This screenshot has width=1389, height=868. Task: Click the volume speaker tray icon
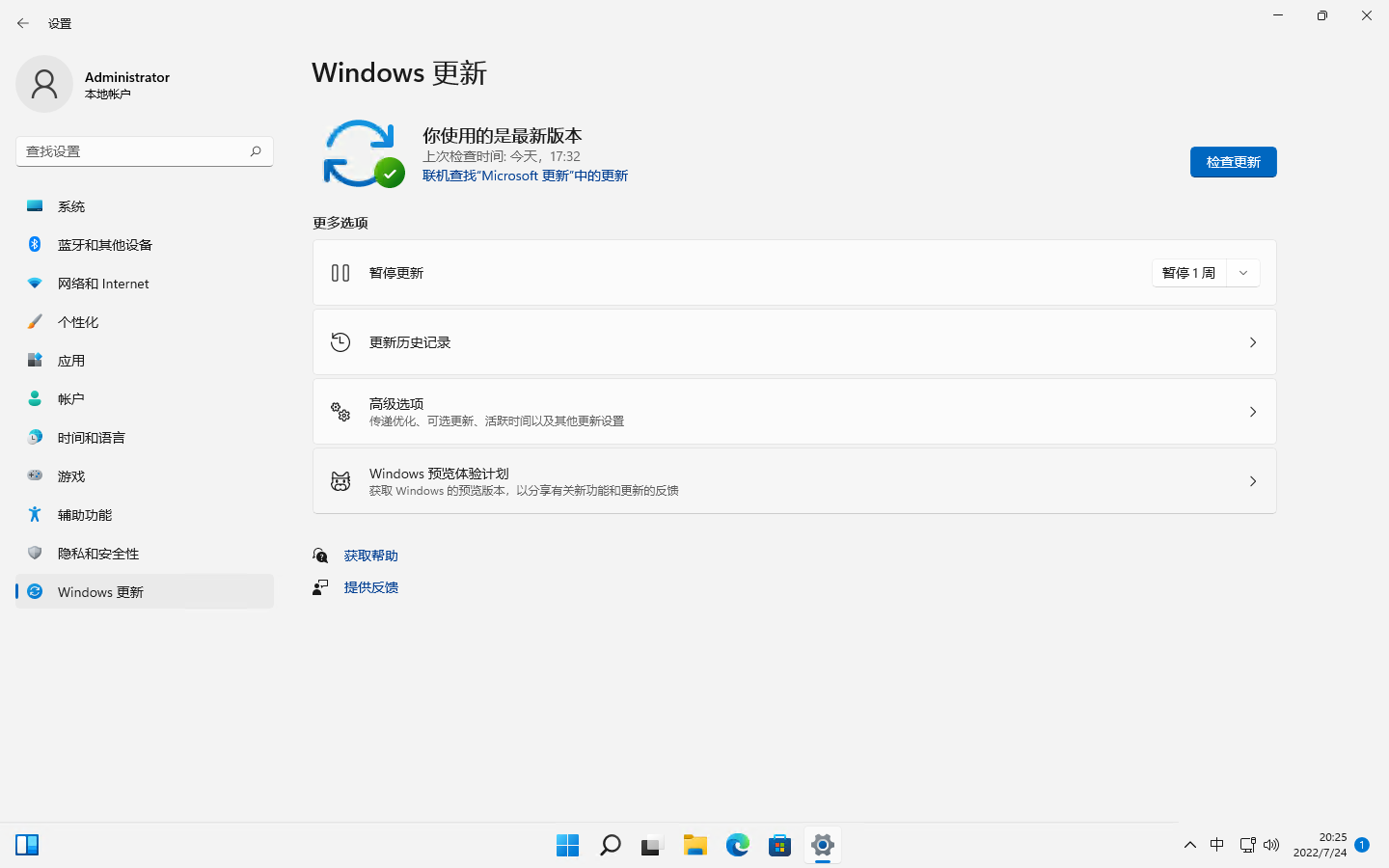[1271, 845]
